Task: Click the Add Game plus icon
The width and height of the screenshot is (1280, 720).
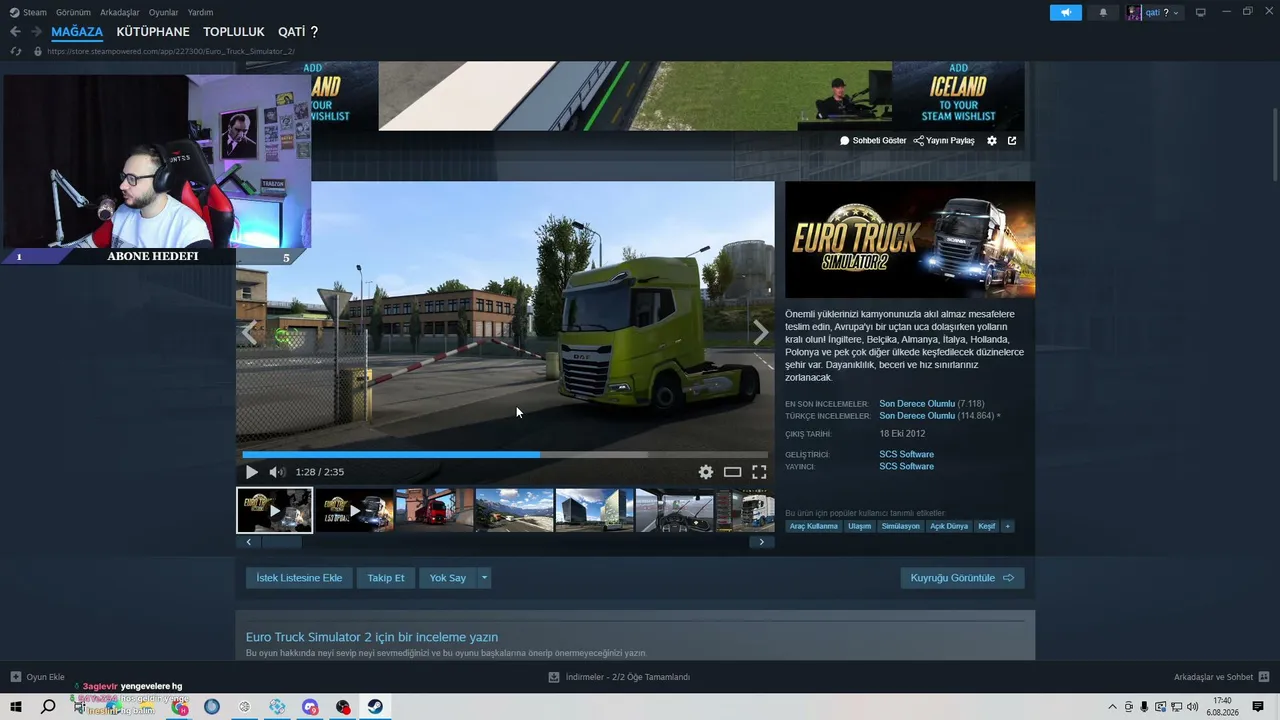Action: click(x=16, y=677)
